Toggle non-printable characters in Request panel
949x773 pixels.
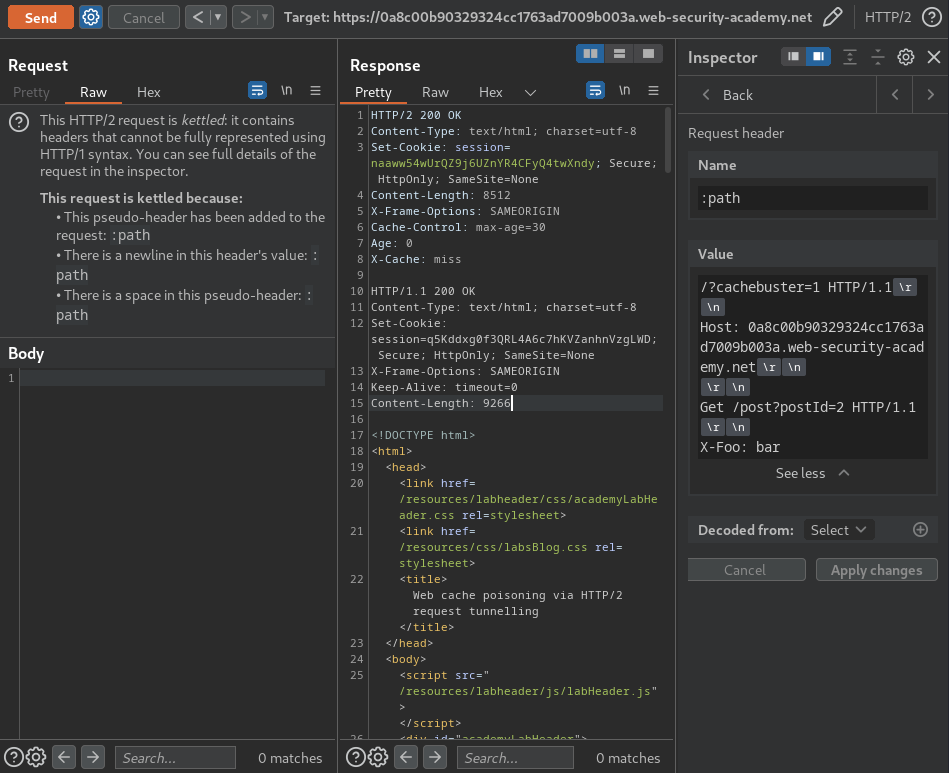coord(286,91)
